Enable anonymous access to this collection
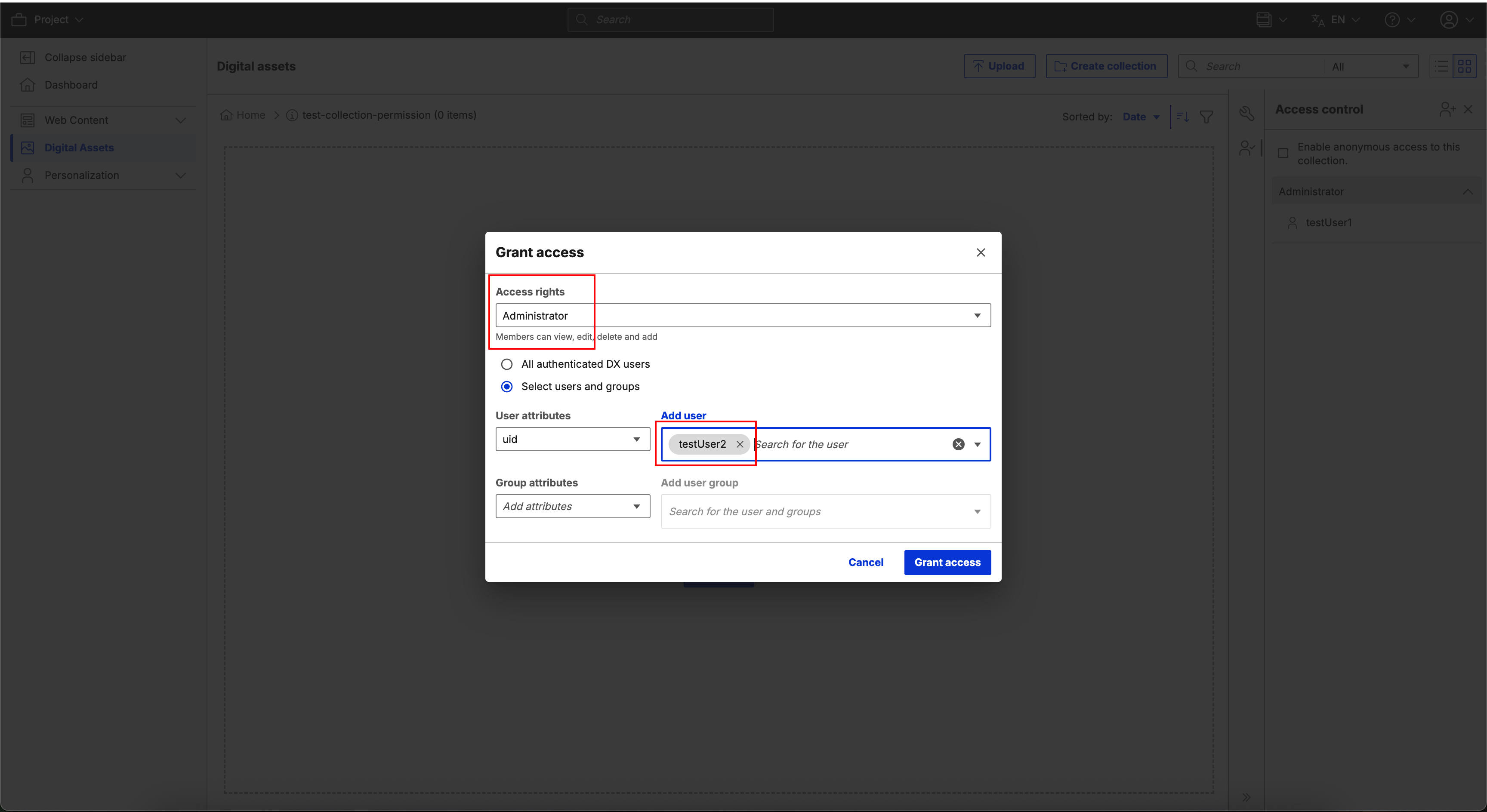Screen dimensions: 1487x812 coord(1284,152)
